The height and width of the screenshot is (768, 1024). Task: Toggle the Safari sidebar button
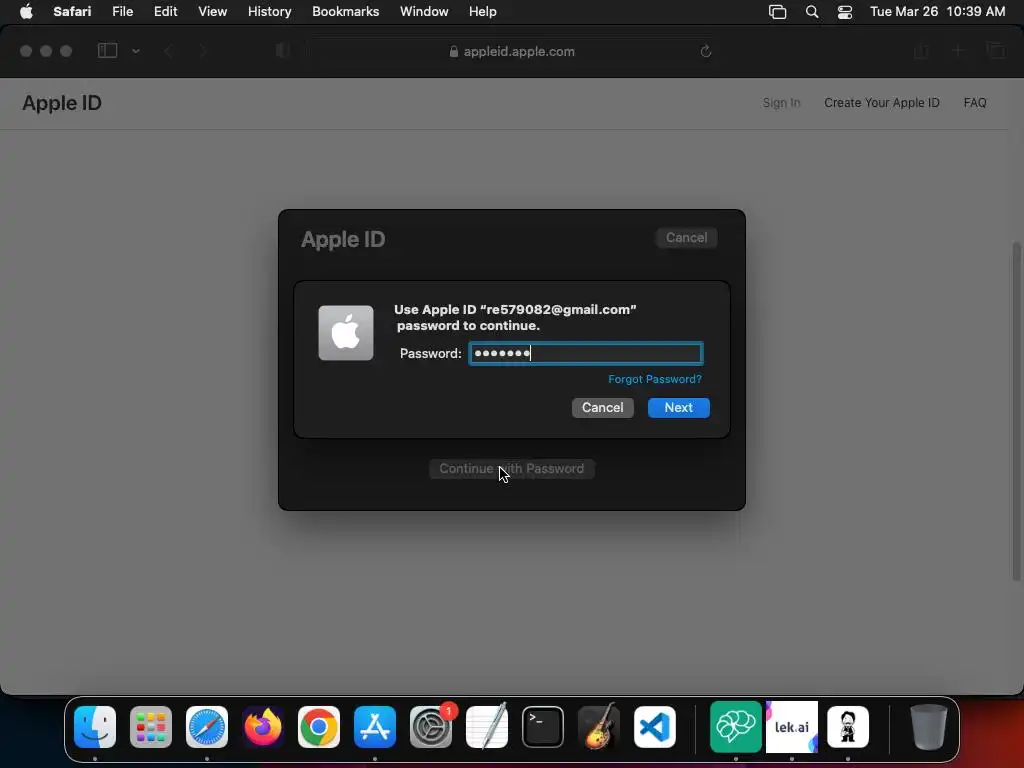coord(107,51)
